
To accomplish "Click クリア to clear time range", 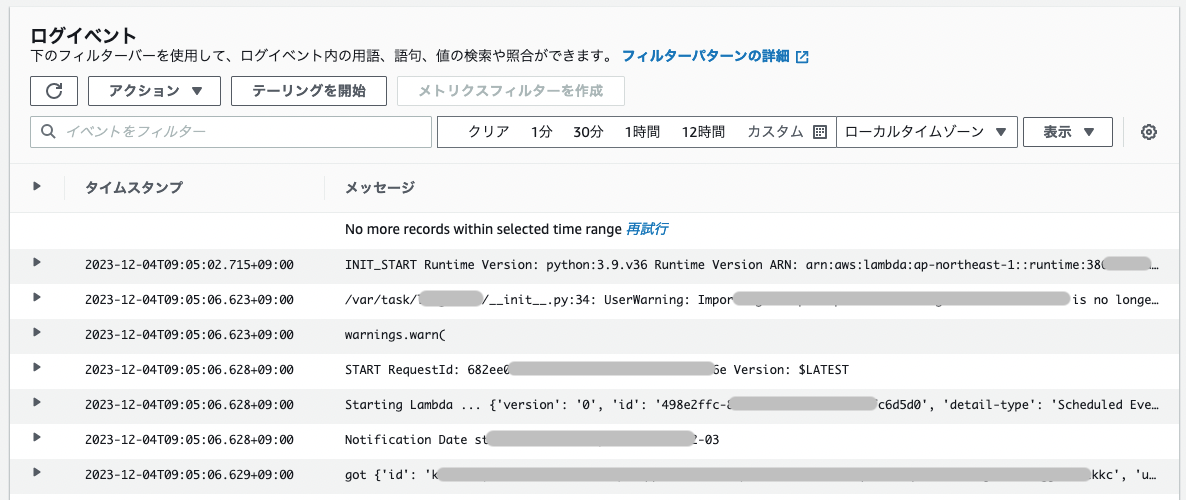I will pos(489,132).
